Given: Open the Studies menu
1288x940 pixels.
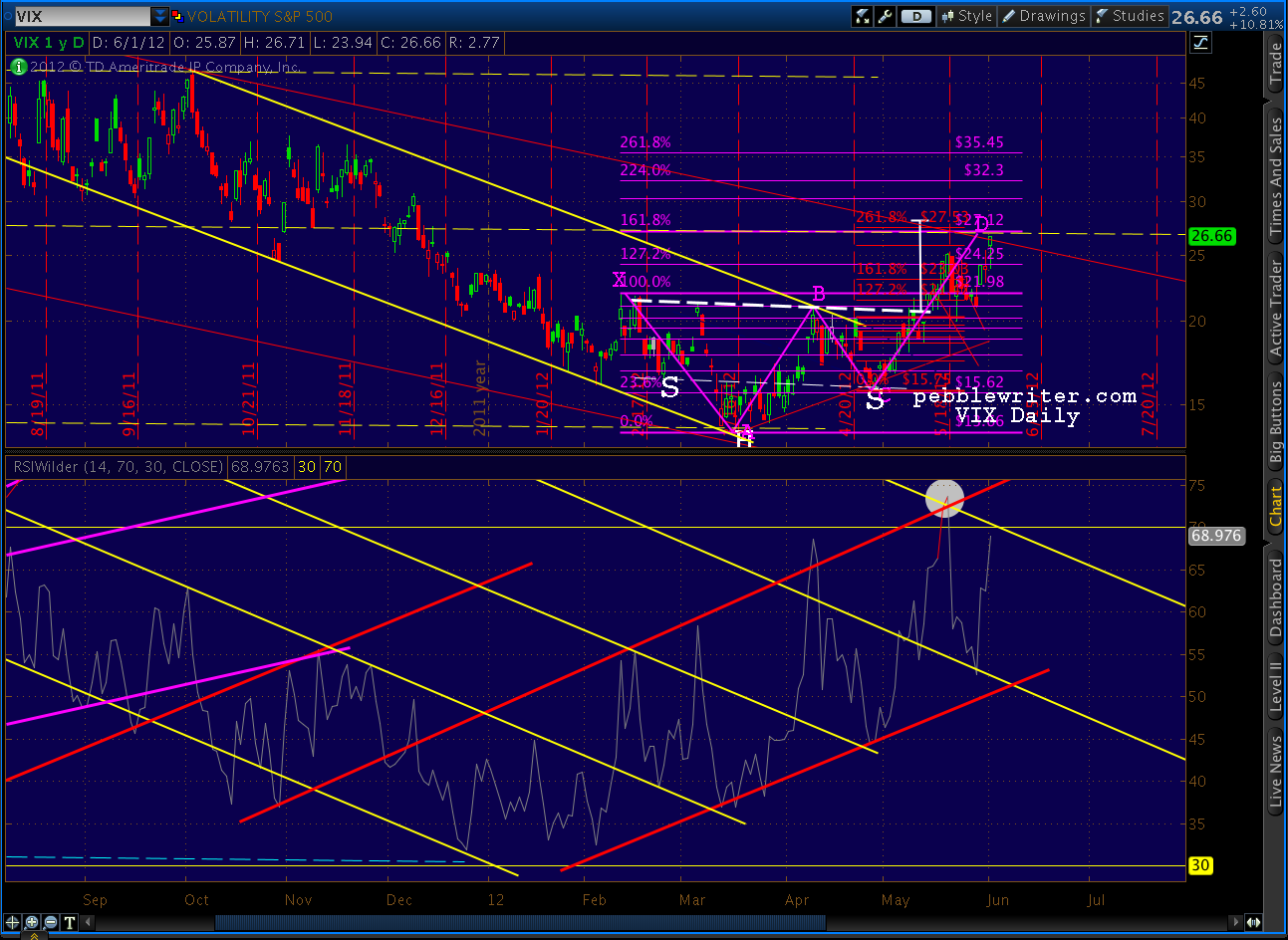Looking at the screenshot, I should tap(1129, 16).
